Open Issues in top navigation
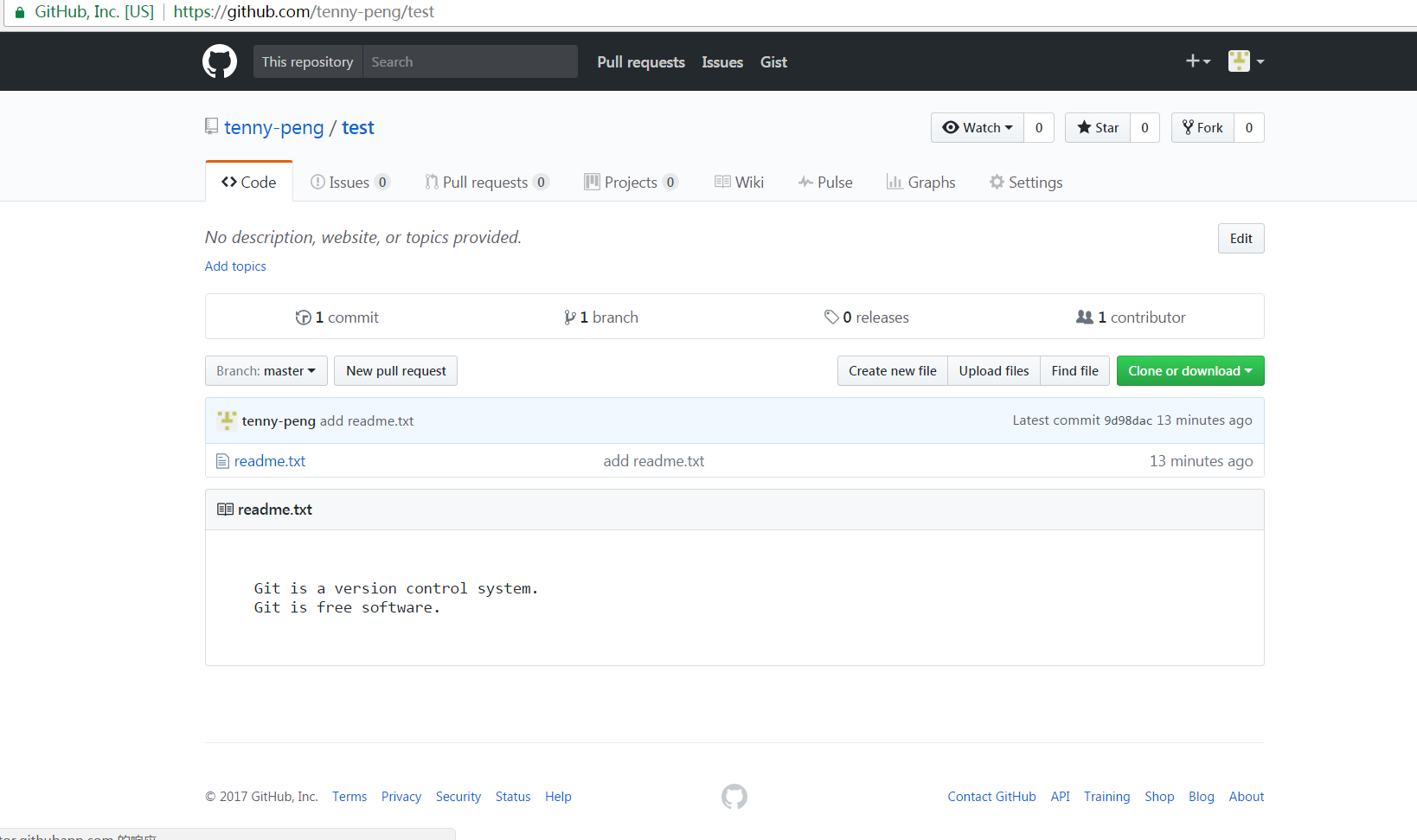 point(722,62)
